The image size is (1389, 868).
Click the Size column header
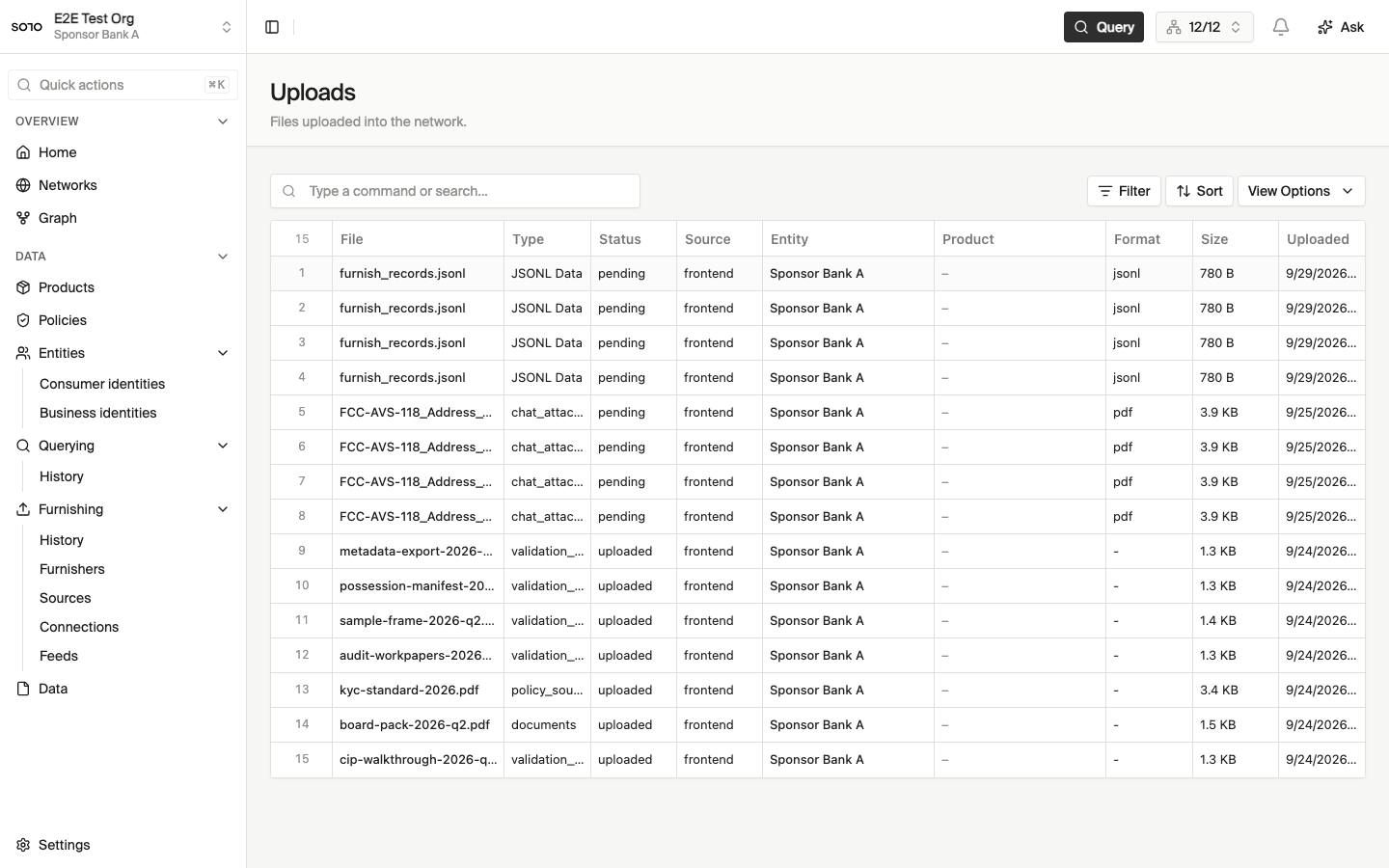pos(1235,239)
